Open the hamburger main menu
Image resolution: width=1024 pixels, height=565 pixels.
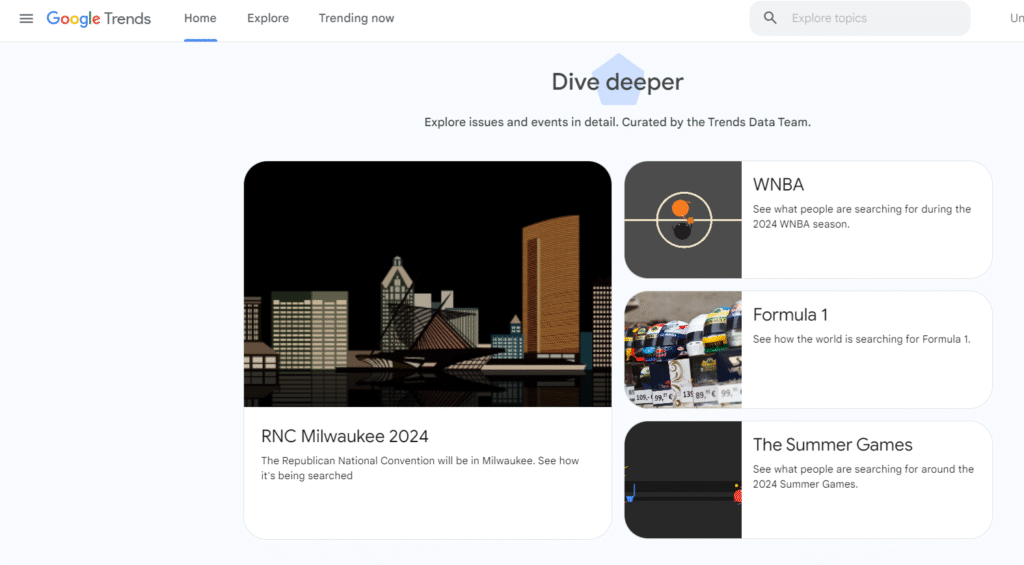(x=26, y=18)
